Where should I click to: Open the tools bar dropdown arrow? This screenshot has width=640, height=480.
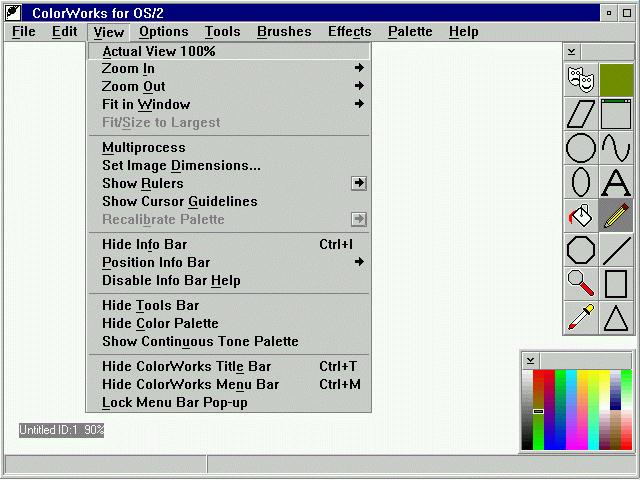pyautogui.click(x=572, y=52)
